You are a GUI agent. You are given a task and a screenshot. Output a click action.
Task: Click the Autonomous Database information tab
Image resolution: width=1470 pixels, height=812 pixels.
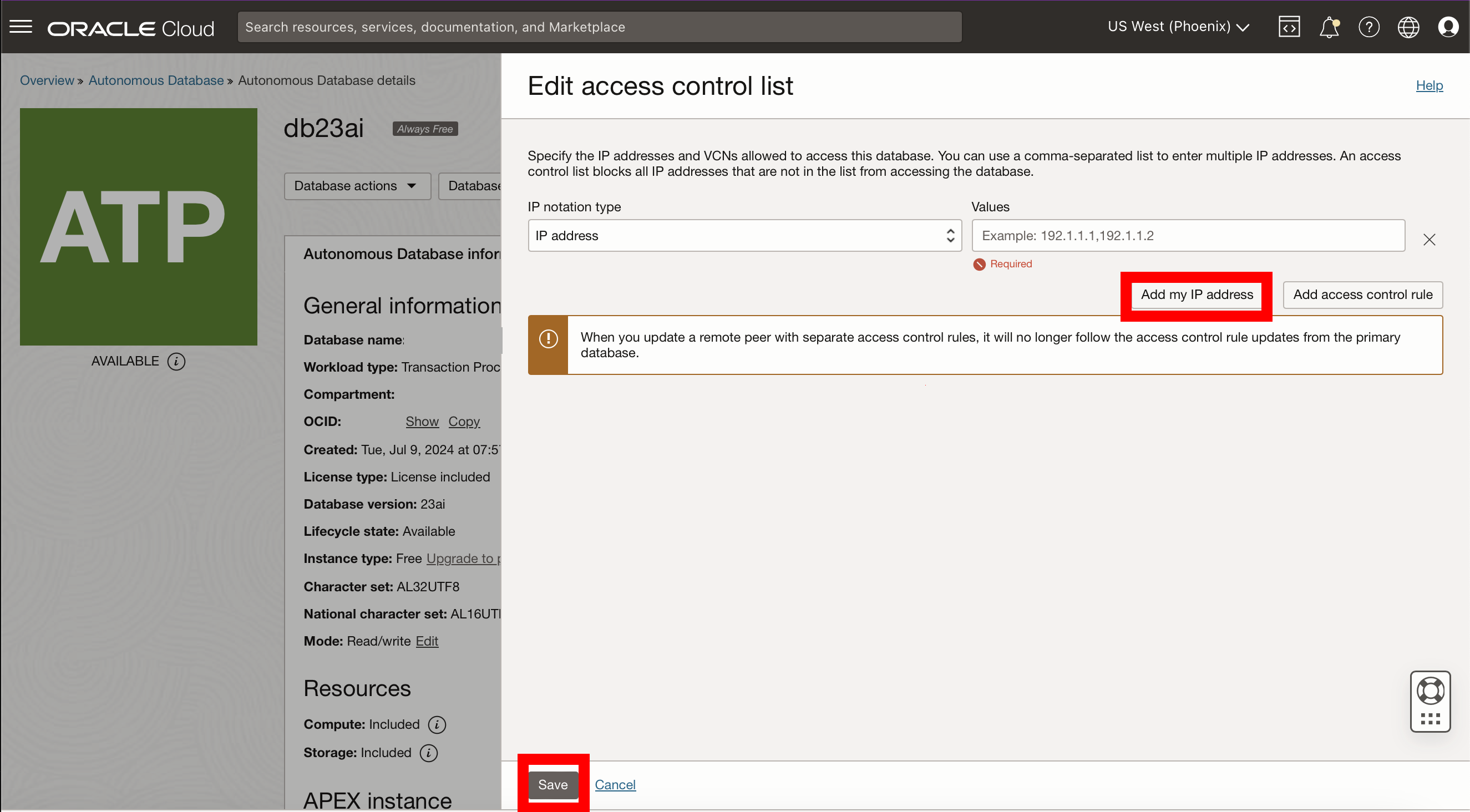[402, 254]
